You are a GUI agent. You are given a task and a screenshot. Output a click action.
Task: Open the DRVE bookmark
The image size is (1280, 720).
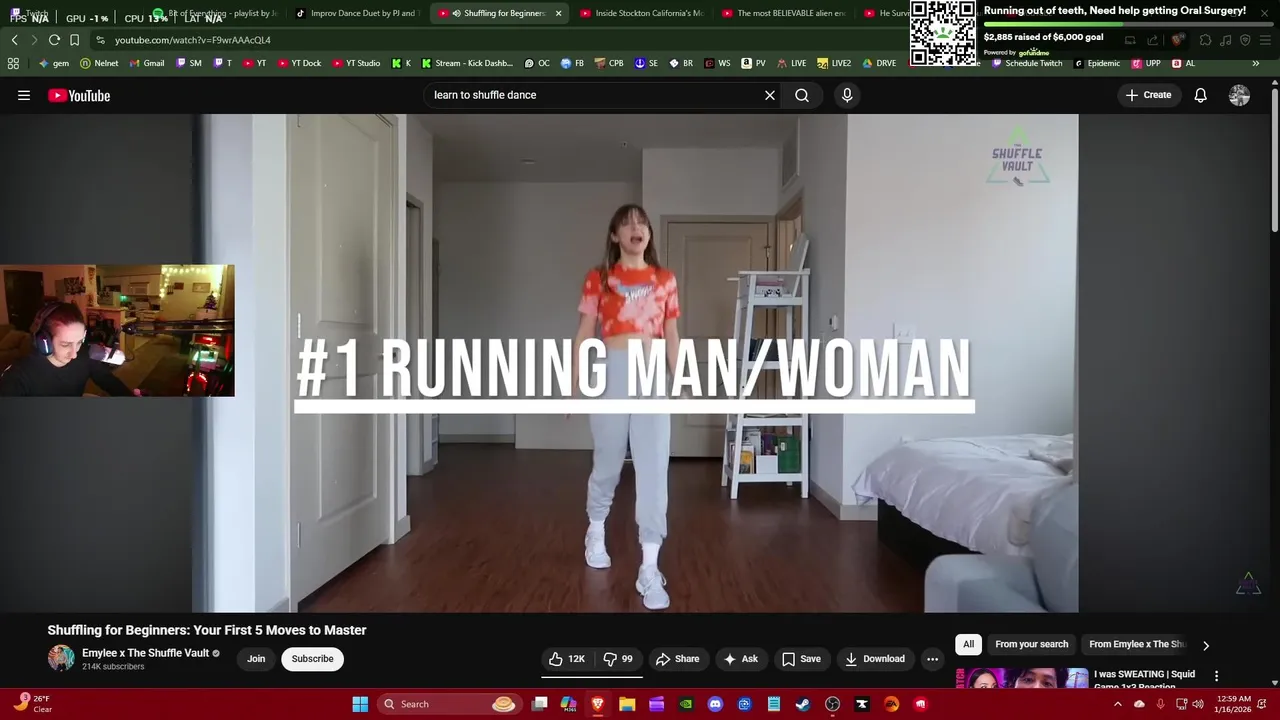click(879, 63)
